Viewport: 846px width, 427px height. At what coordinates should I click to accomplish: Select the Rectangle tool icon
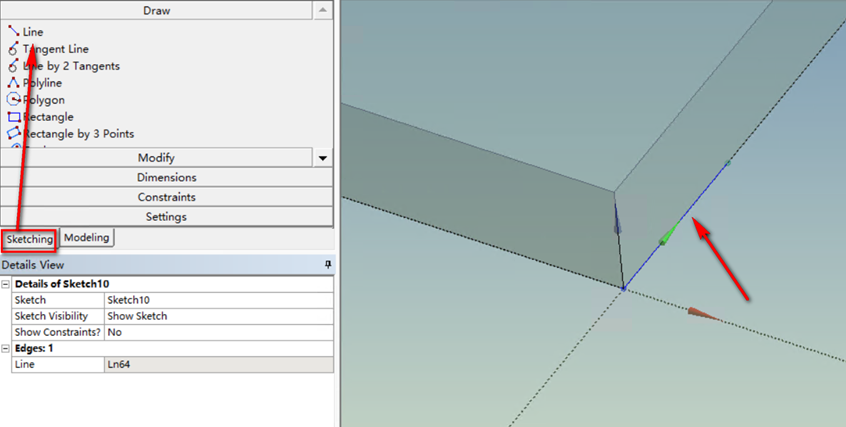pos(13,117)
